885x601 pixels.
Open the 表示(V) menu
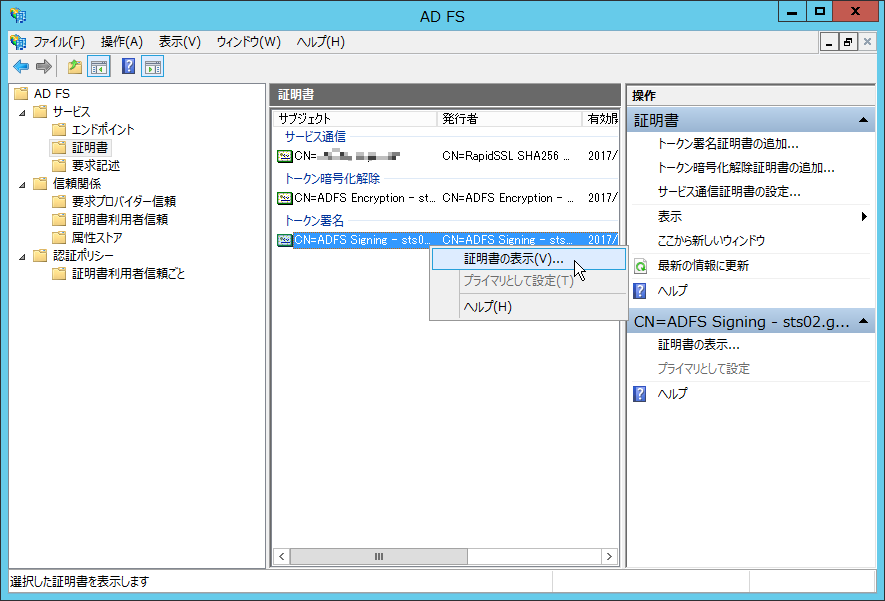tap(179, 42)
